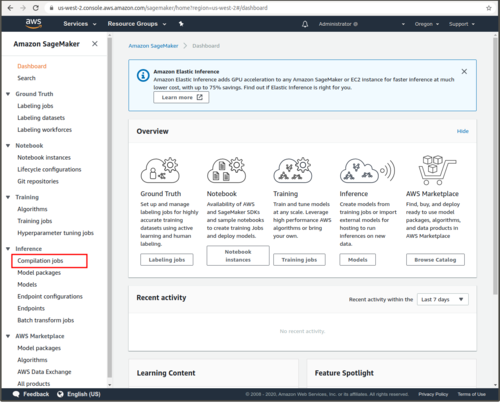Select Dashboard in the sidebar
This screenshot has width=500, height=418.
coord(32,66)
